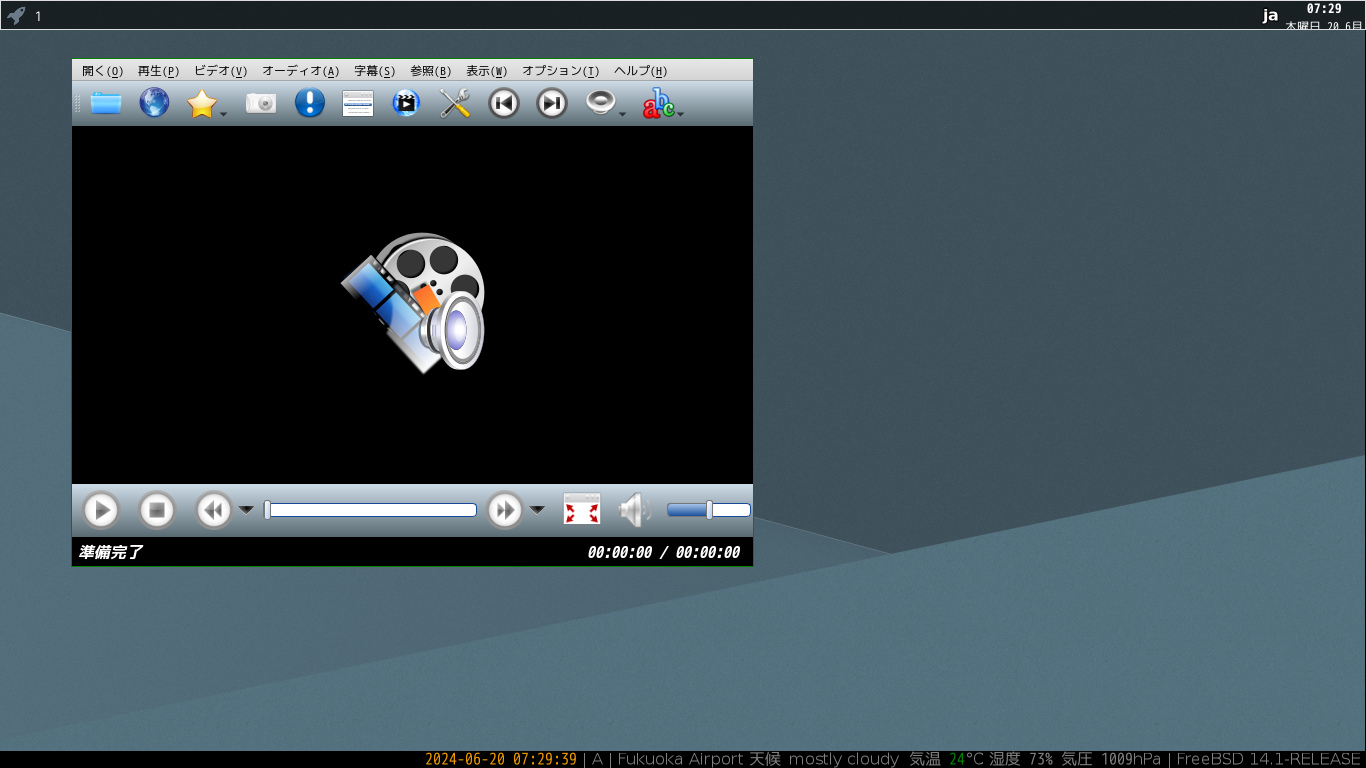Start playback with the Play button
Screen dimensions: 1366x768
tap(101, 510)
